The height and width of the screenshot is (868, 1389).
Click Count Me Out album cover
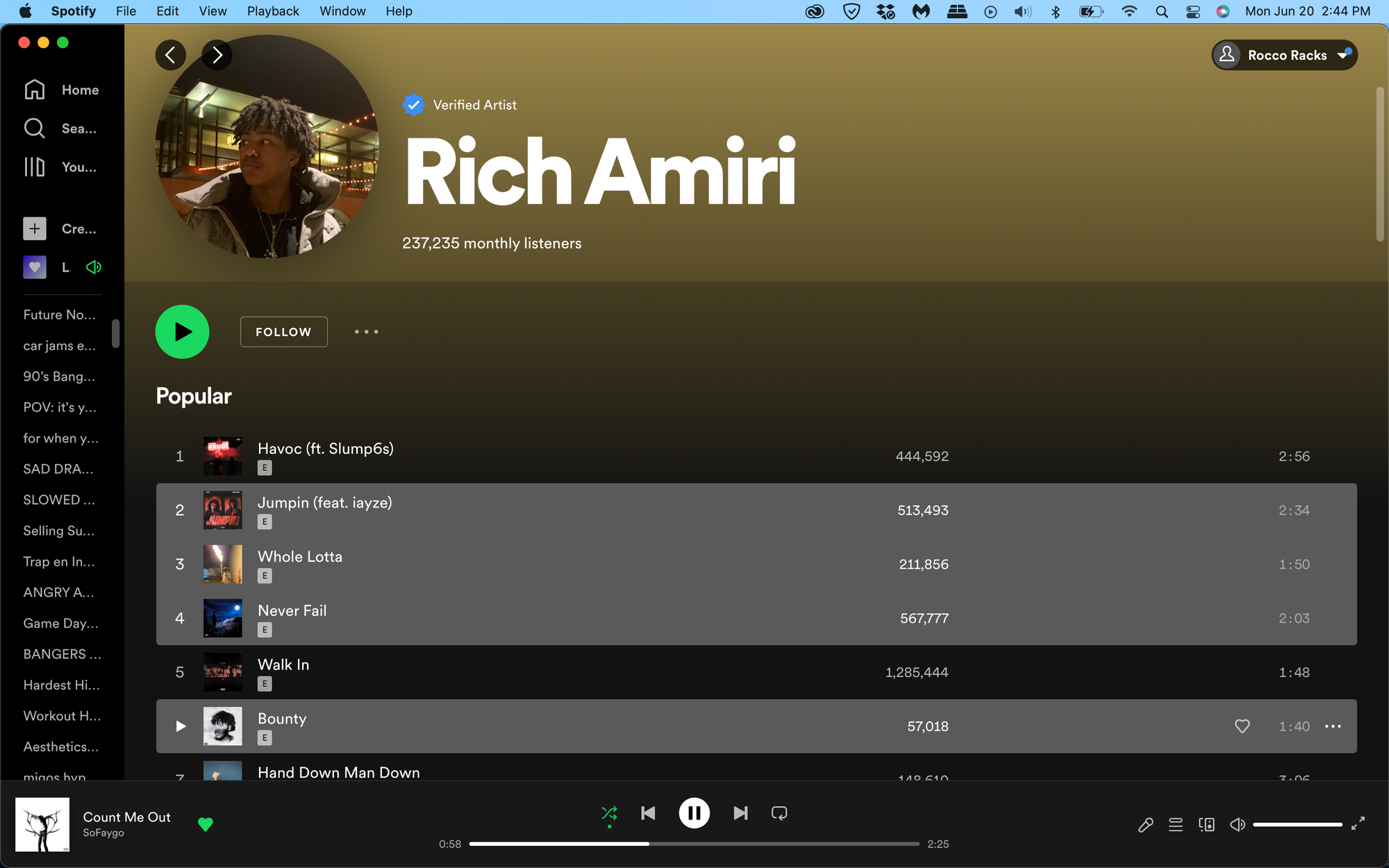42,824
